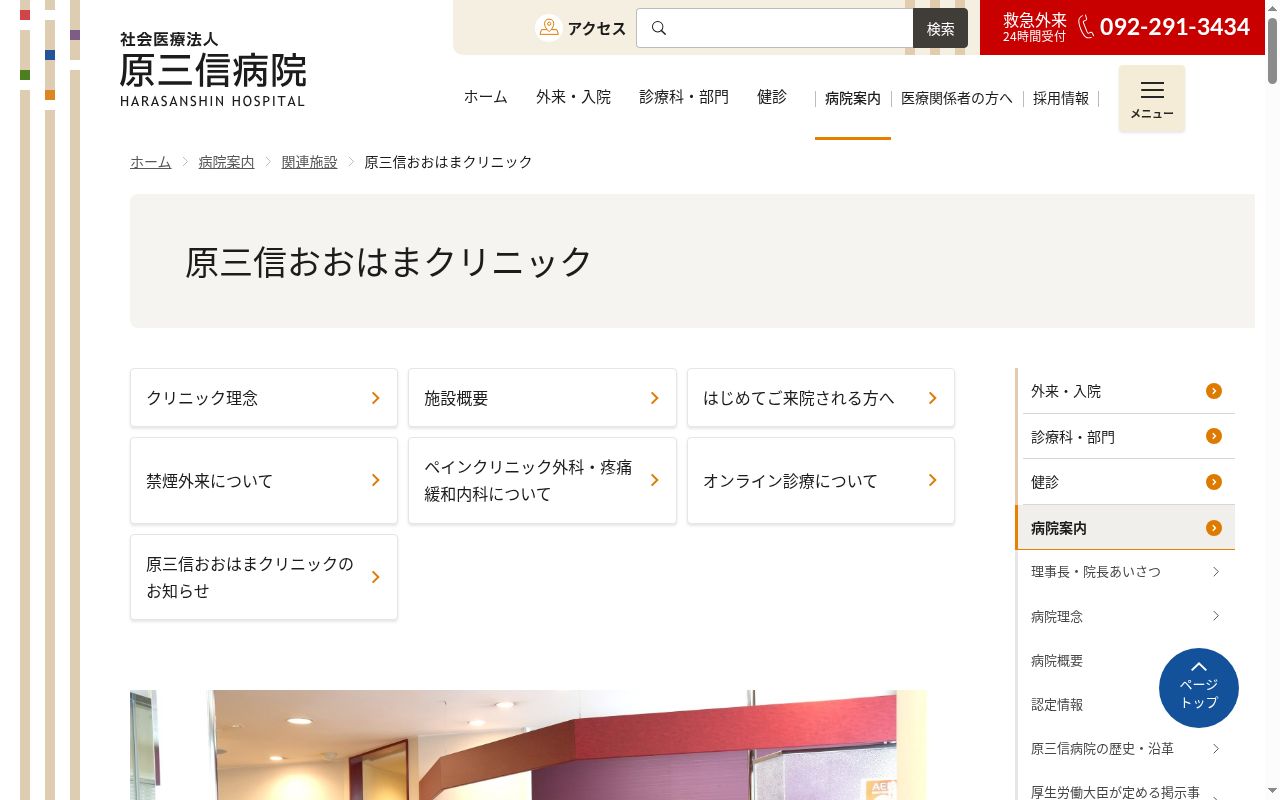Click the emergency number 092-291-3434
Screen dimensions: 1280x800
point(1175,27)
